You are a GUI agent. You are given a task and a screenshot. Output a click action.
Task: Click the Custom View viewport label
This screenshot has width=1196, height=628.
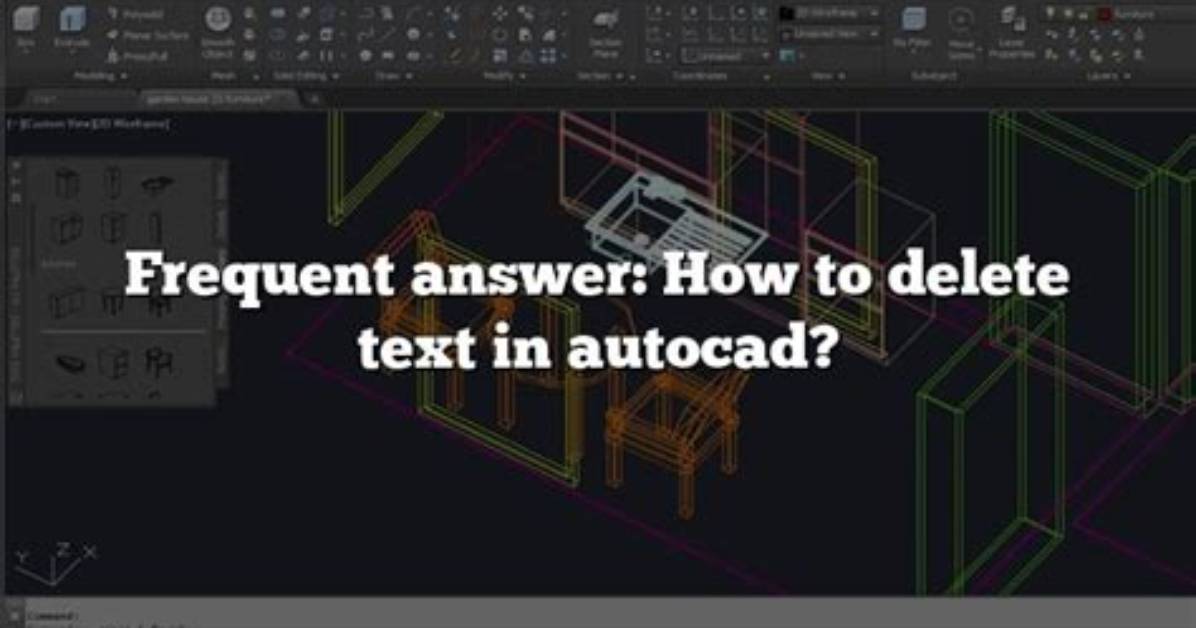57,124
